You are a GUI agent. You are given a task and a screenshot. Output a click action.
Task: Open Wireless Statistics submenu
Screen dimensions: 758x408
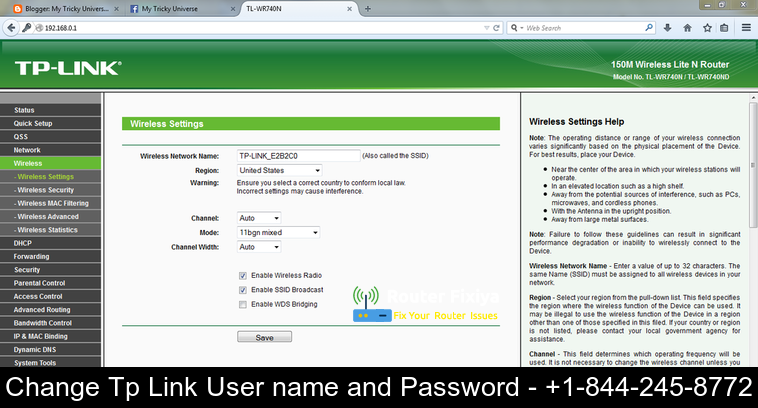51,230
